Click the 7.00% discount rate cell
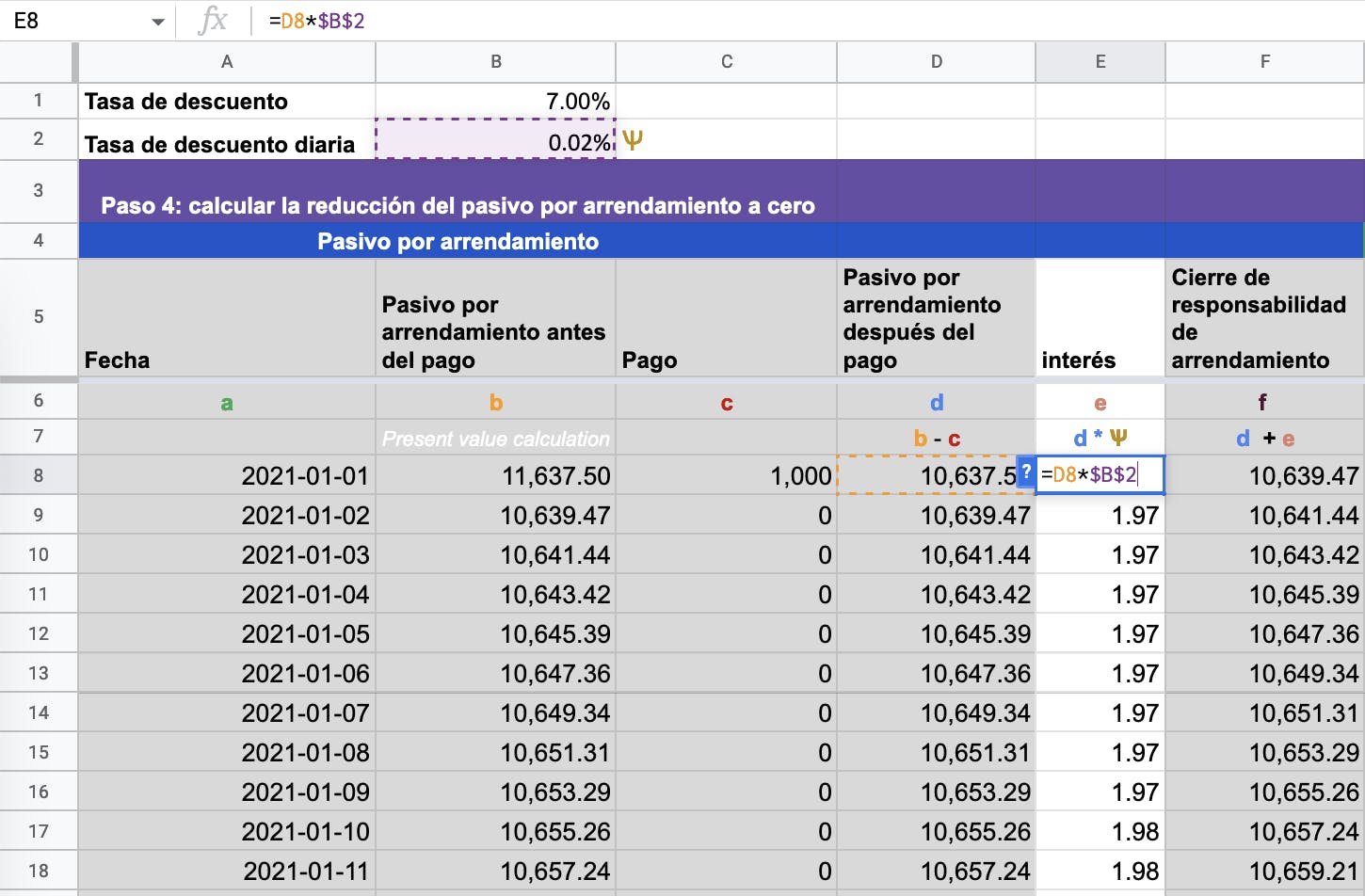 [496, 102]
